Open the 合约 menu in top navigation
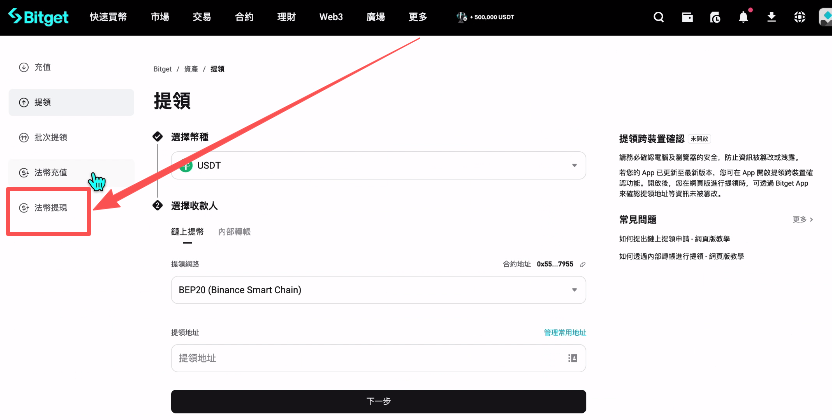Screen dimensions: 832x420 pos(244,17)
